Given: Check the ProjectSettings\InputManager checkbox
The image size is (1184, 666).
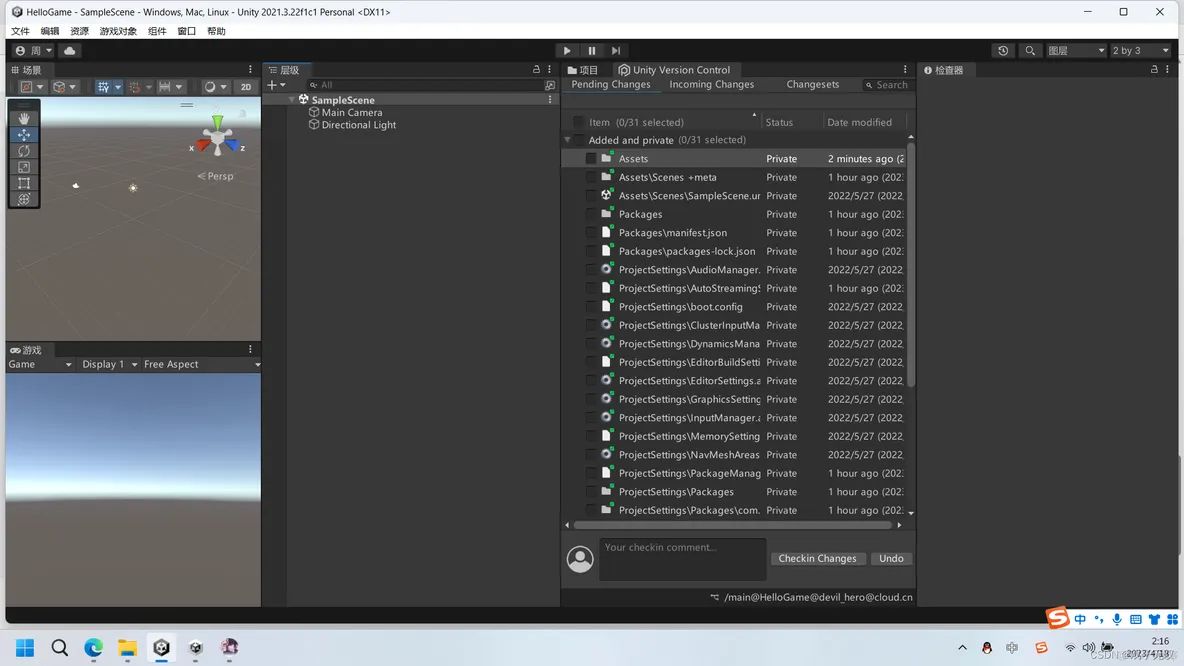Looking at the screenshot, I should [591, 418].
